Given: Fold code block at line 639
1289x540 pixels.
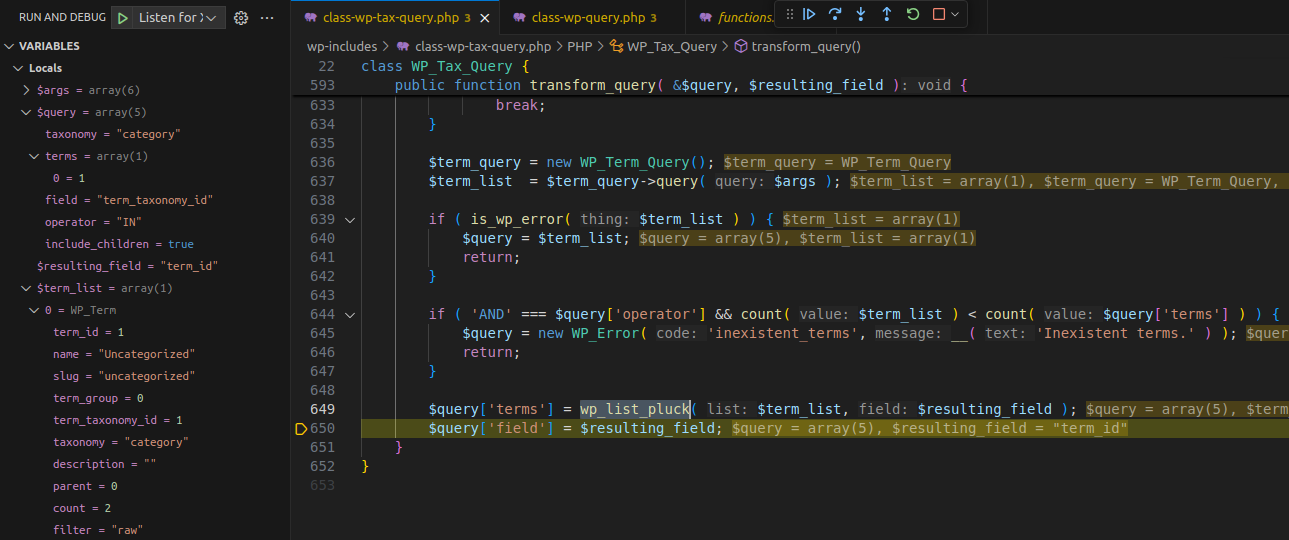Looking at the screenshot, I should pyautogui.click(x=349, y=219).
